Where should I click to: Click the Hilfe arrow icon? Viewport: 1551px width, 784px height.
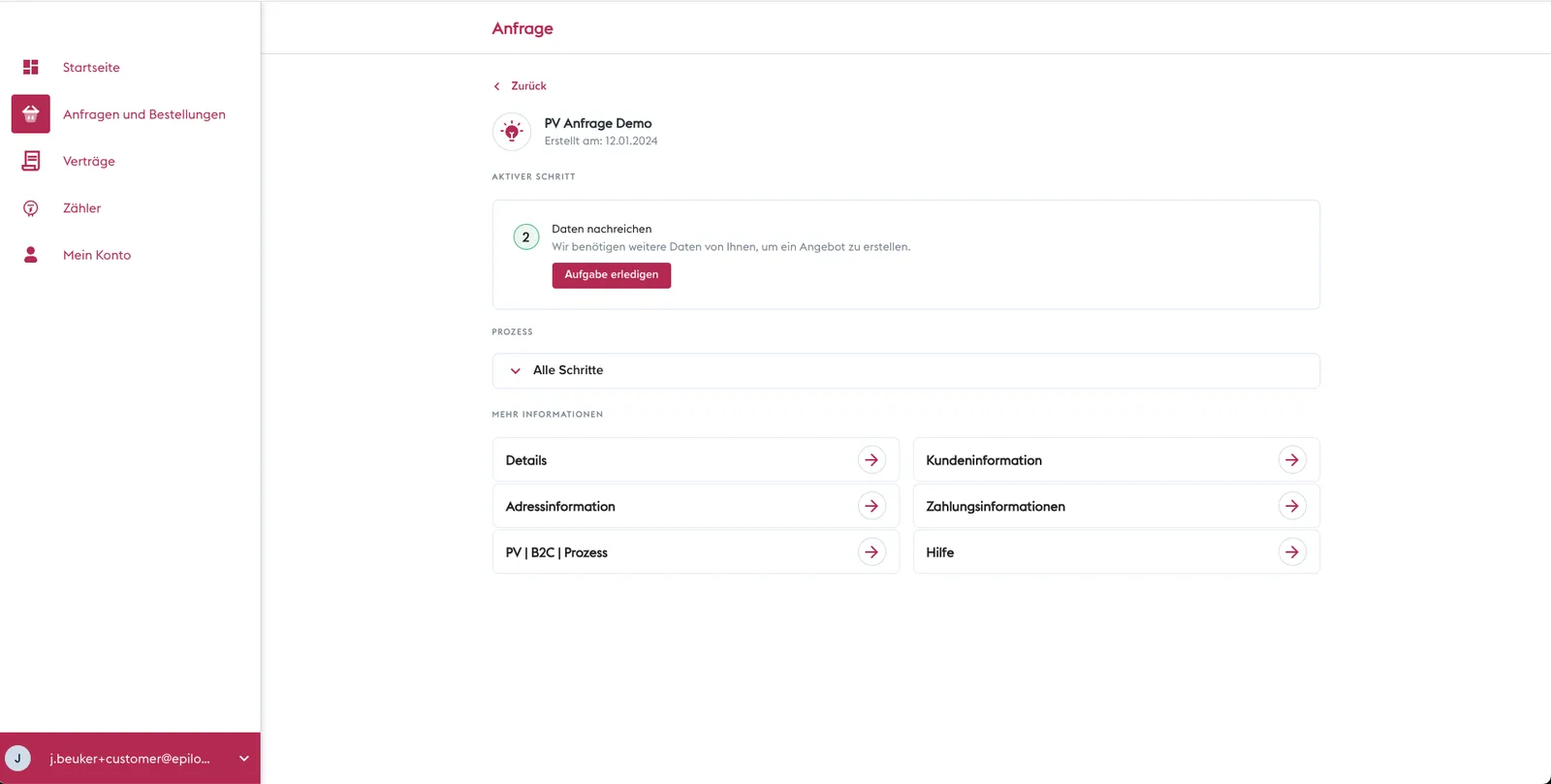pos(1292,552)
